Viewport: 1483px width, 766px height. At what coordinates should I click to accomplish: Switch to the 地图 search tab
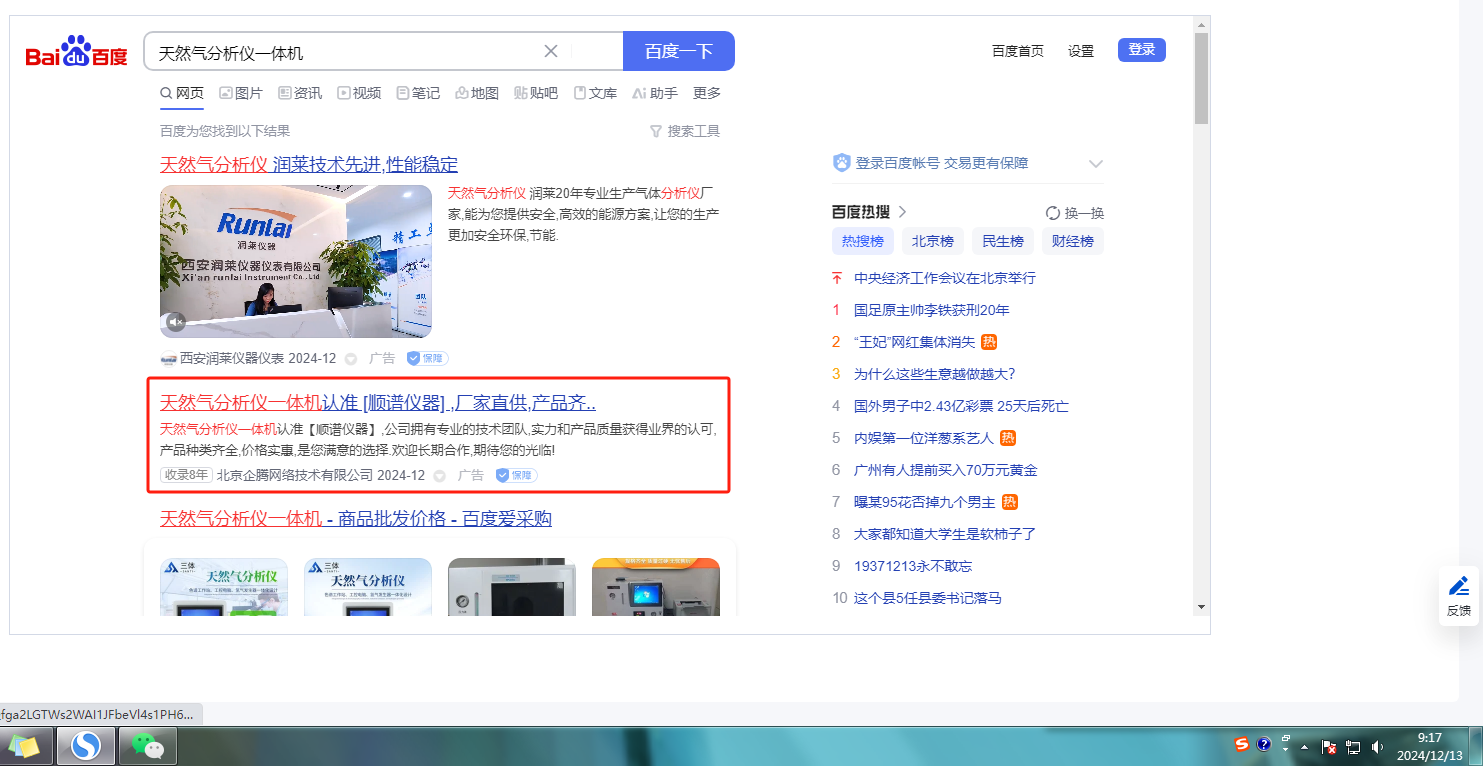point(477,93)
